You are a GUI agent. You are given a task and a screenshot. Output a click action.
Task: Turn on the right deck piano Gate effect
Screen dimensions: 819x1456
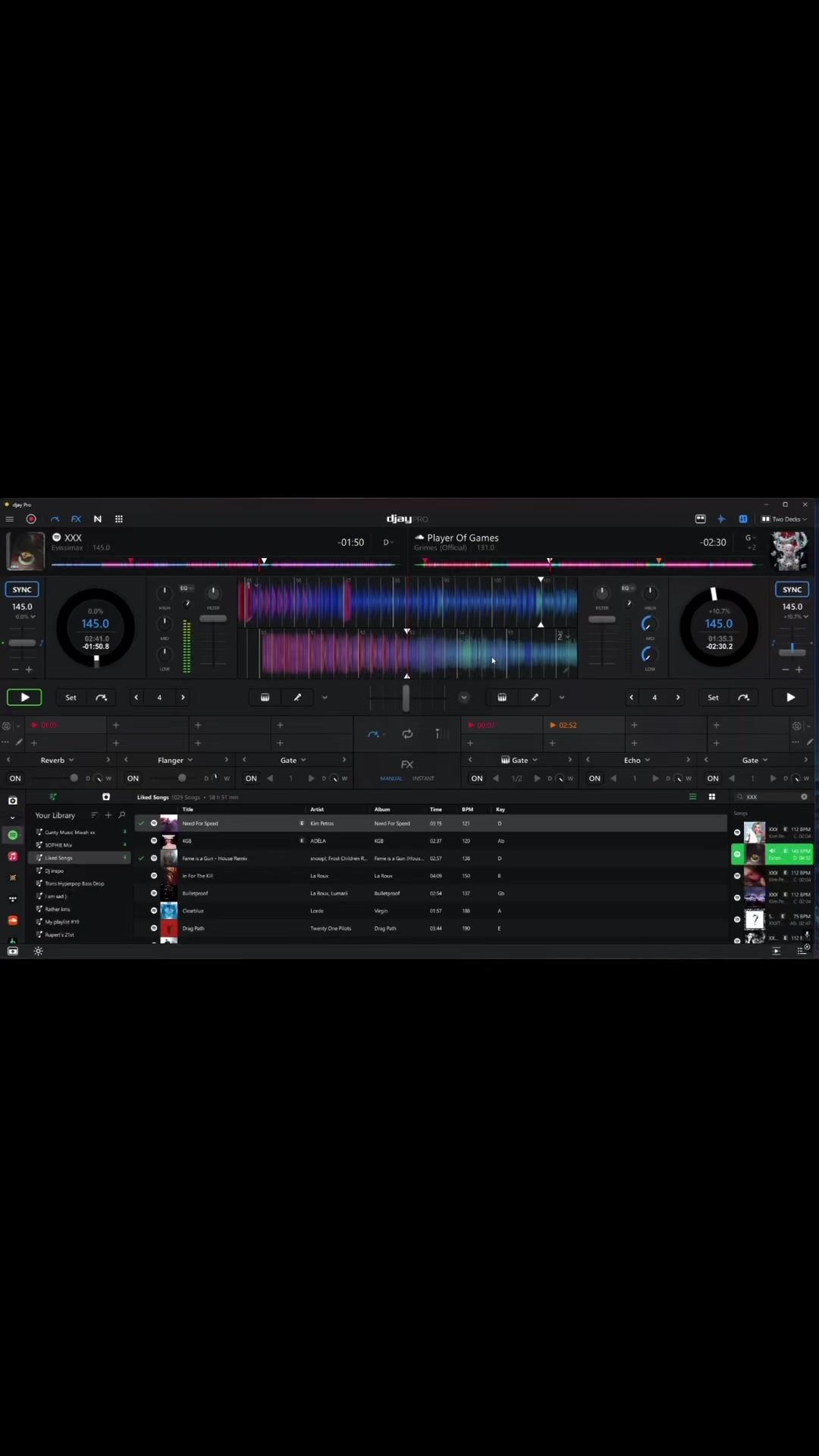coord(477,779)
